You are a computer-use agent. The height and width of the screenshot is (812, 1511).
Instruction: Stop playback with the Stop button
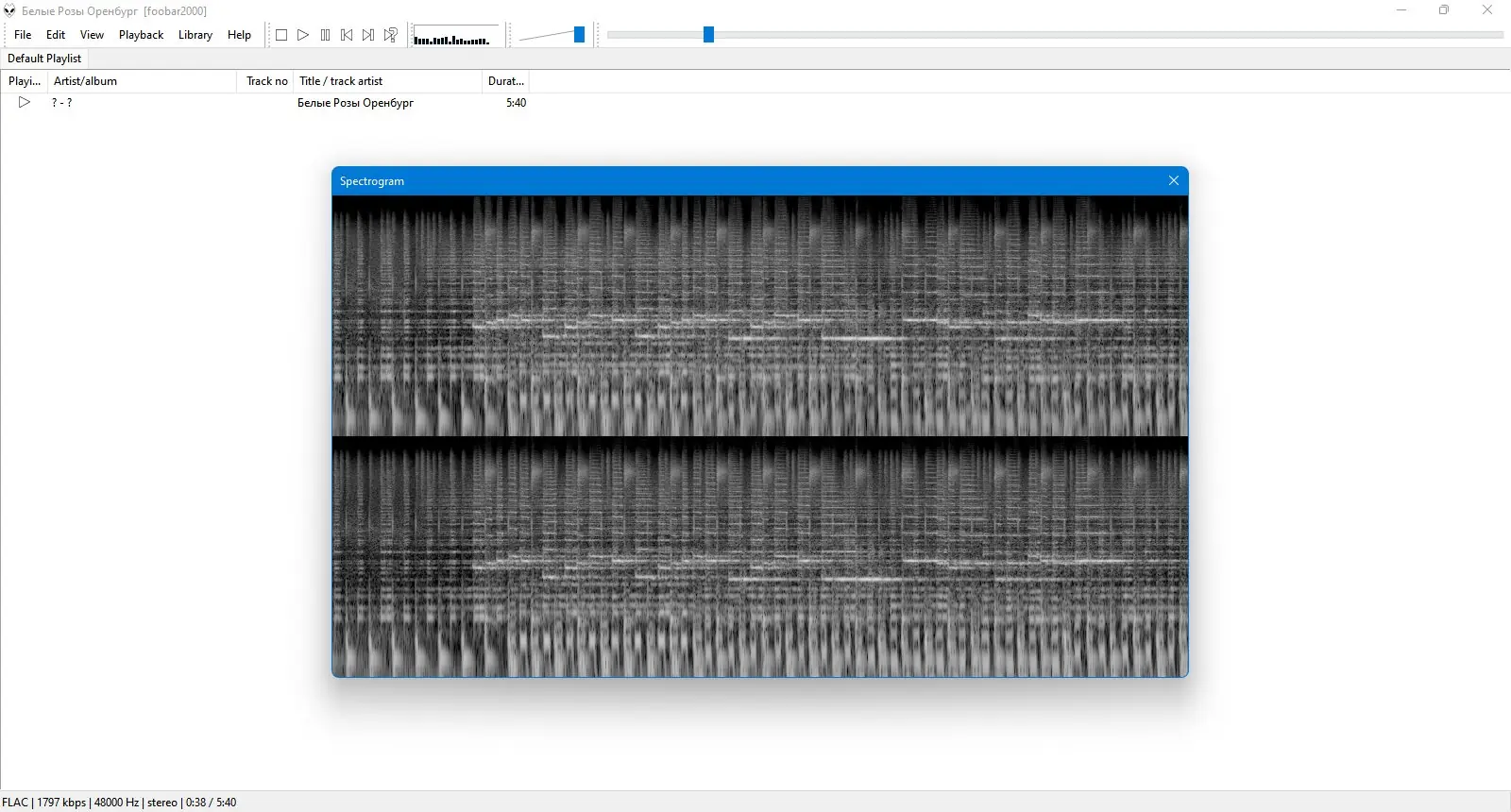click(281, 35)
